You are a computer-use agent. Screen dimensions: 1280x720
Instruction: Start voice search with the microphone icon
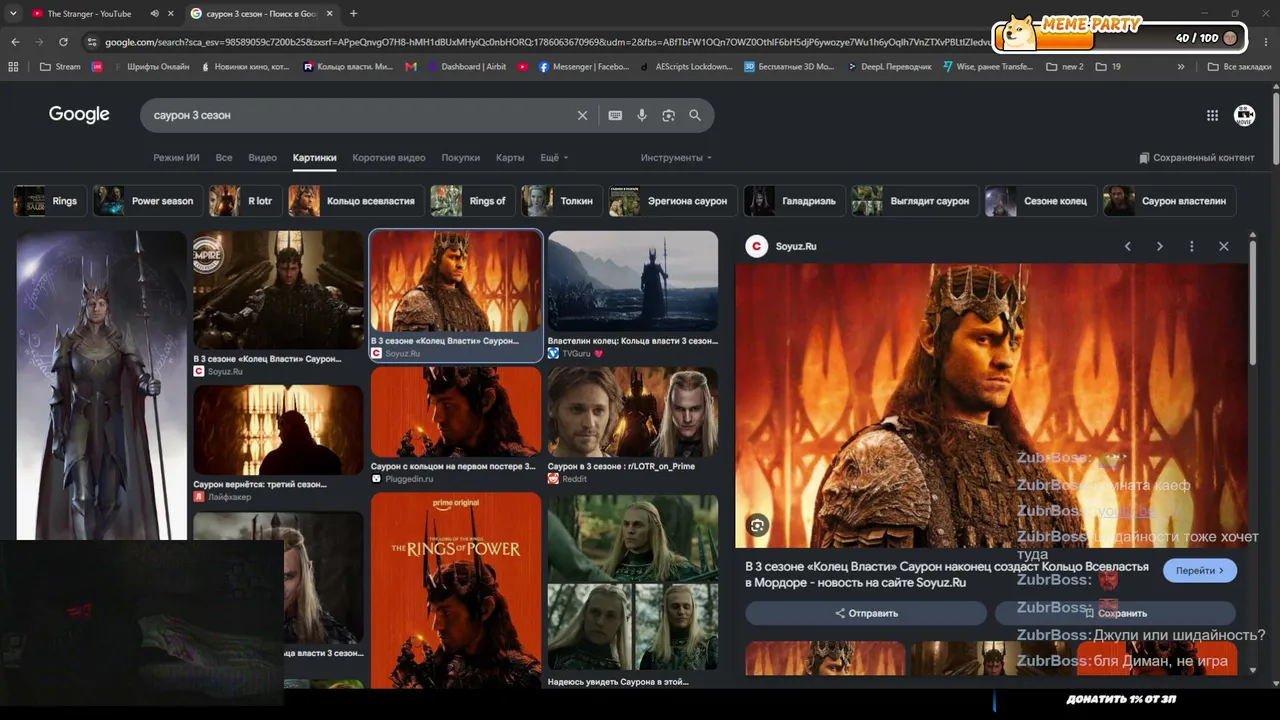(642, 115)
